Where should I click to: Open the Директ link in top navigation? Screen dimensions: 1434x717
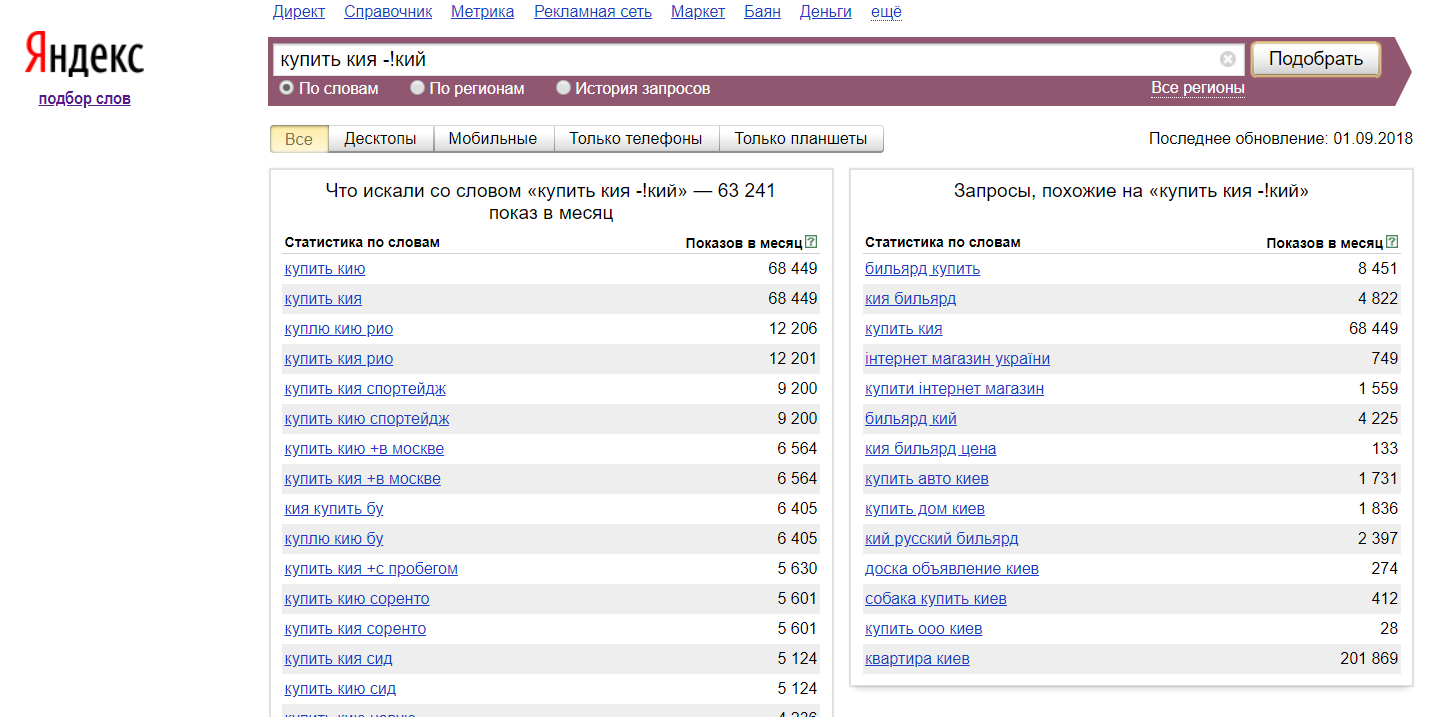(x=299, y=12)
